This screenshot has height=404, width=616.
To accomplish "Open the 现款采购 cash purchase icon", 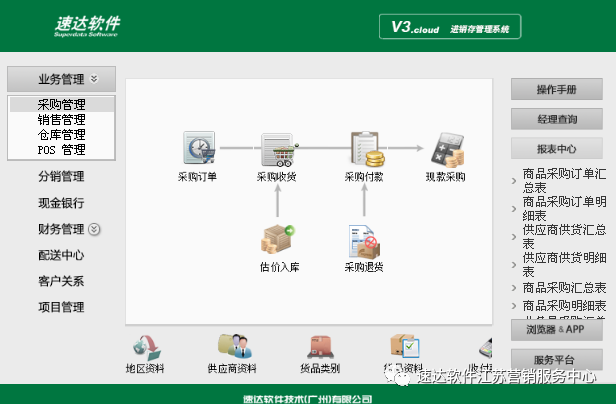I will (x=447, y=150).
